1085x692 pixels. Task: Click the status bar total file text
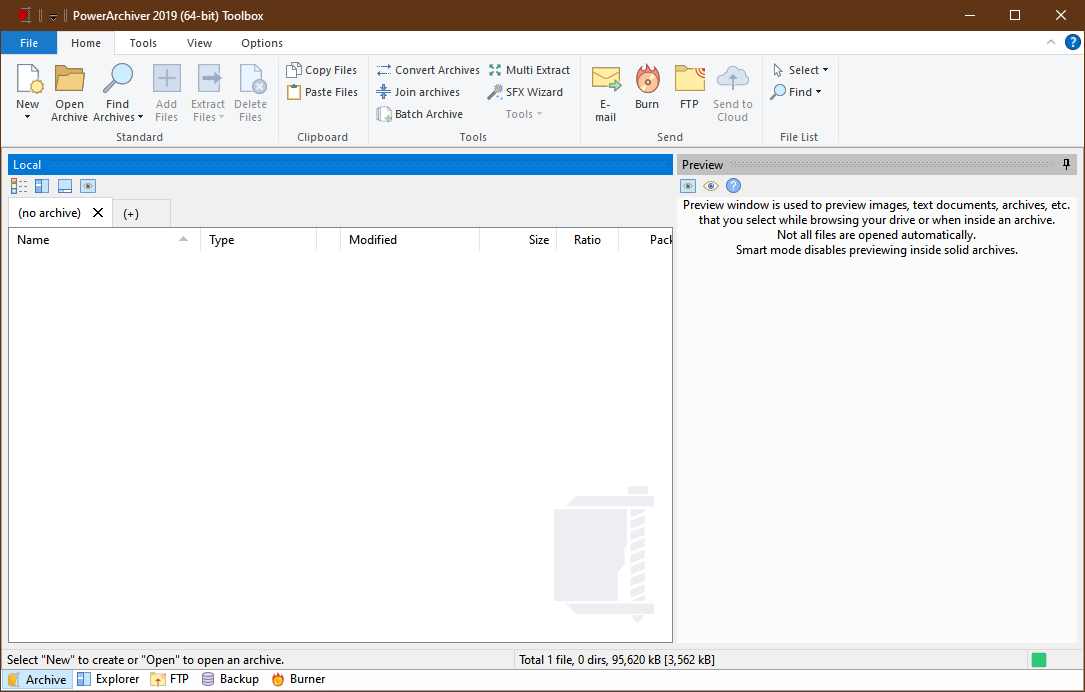point(617,660)
